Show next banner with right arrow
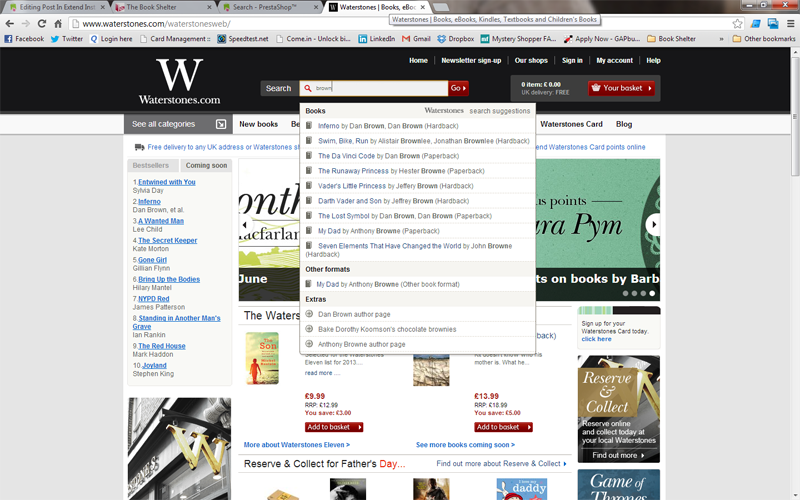 [654, 224]
